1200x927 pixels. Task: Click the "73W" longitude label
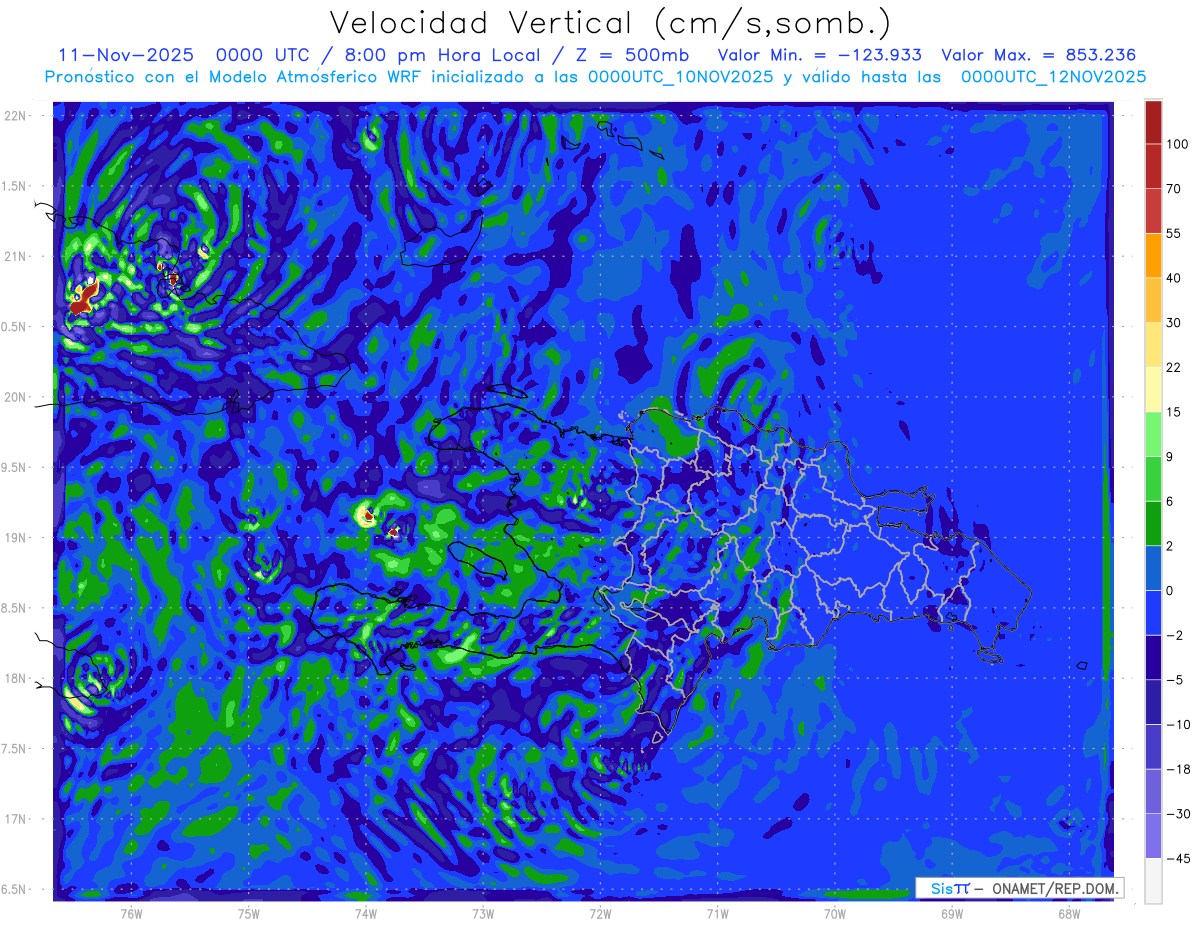point(483,914)
